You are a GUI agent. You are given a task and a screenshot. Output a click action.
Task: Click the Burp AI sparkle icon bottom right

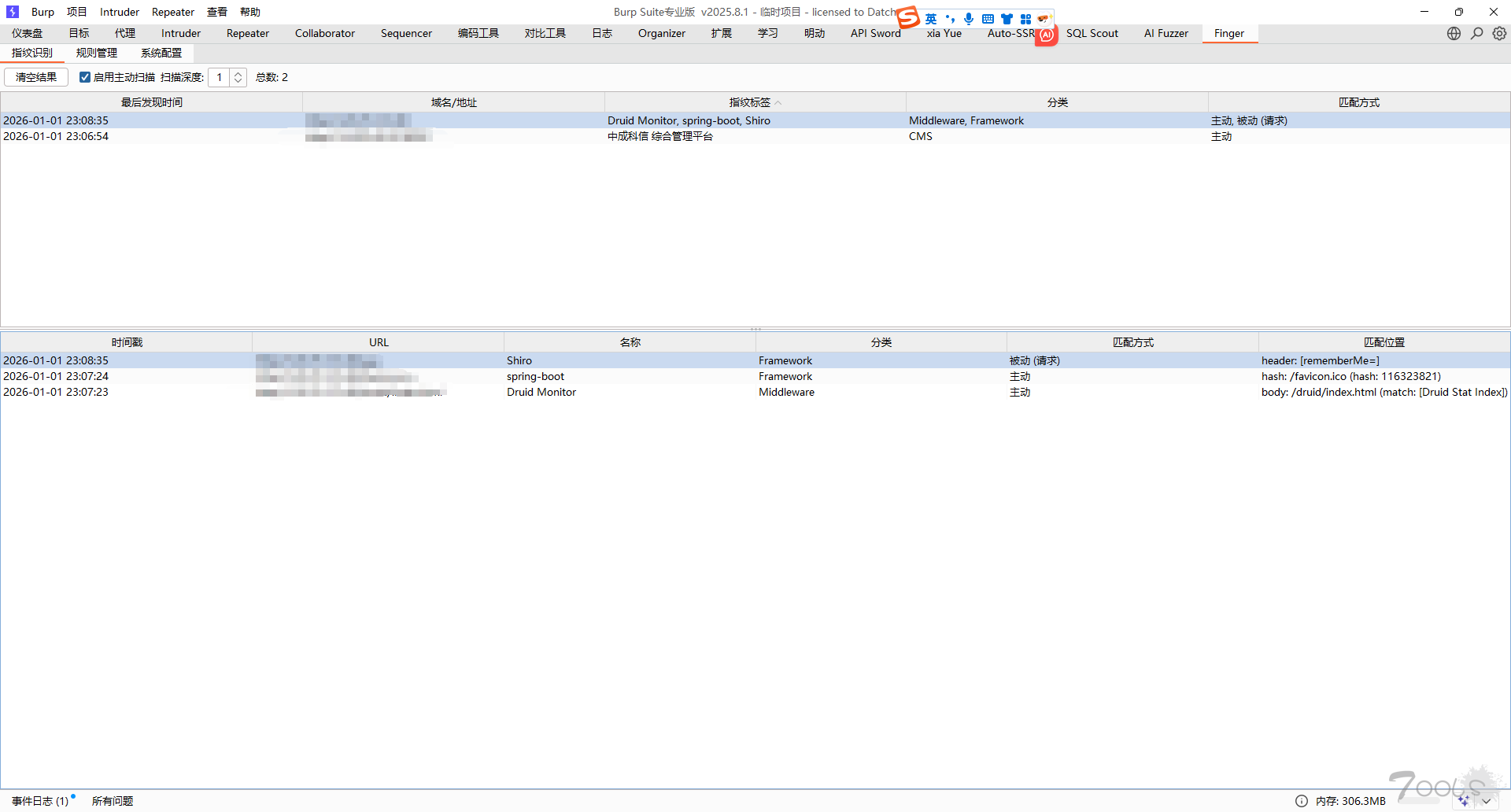pyautogui.click(x=1462, y=801)
